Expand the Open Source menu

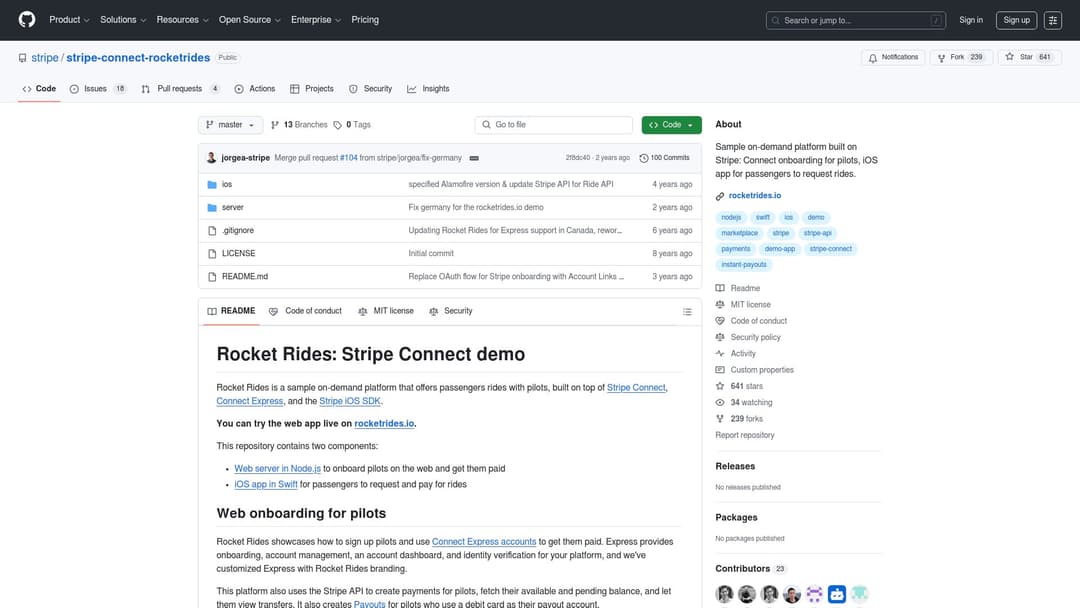[249, 20]
